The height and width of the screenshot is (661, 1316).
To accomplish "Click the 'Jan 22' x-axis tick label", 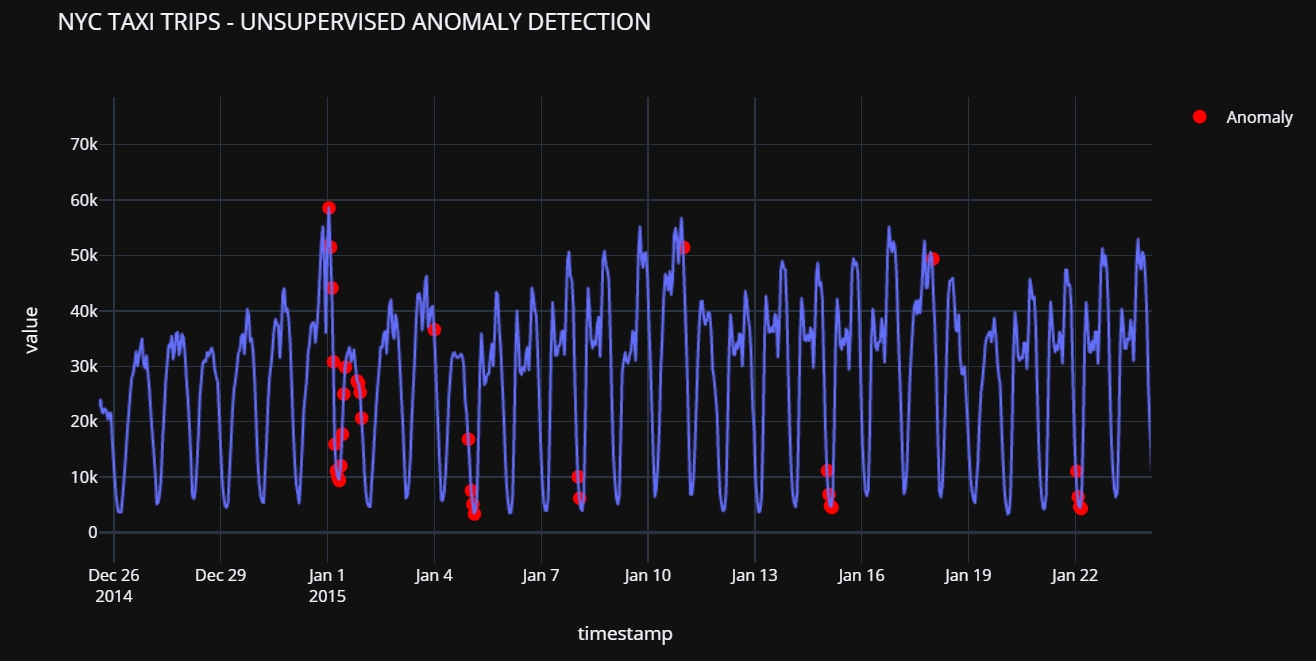I will pyautogui.click(x=1075, y=576).
